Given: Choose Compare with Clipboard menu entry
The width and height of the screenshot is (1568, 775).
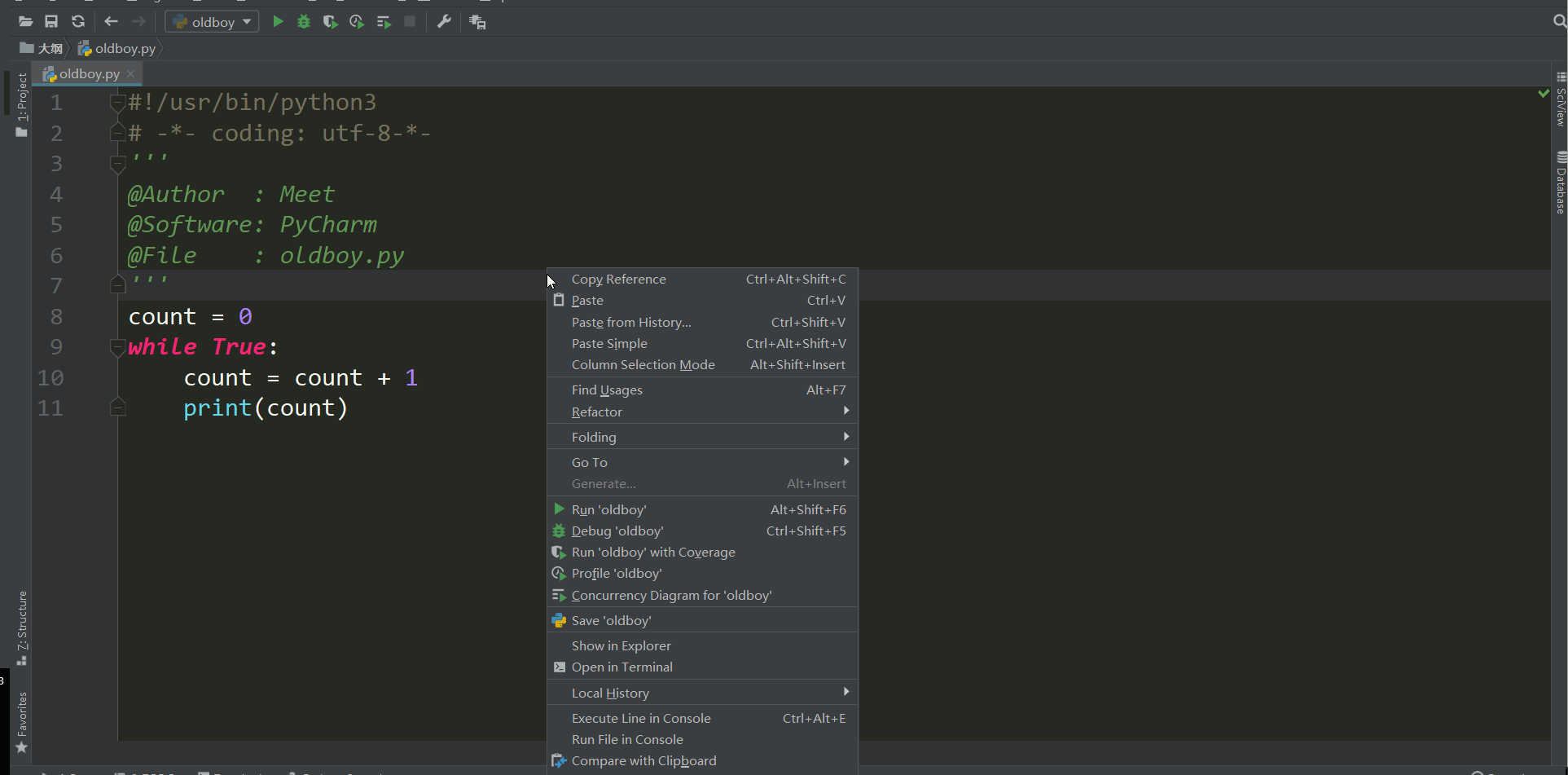Looking at the screenshot, I should point(702,761).
